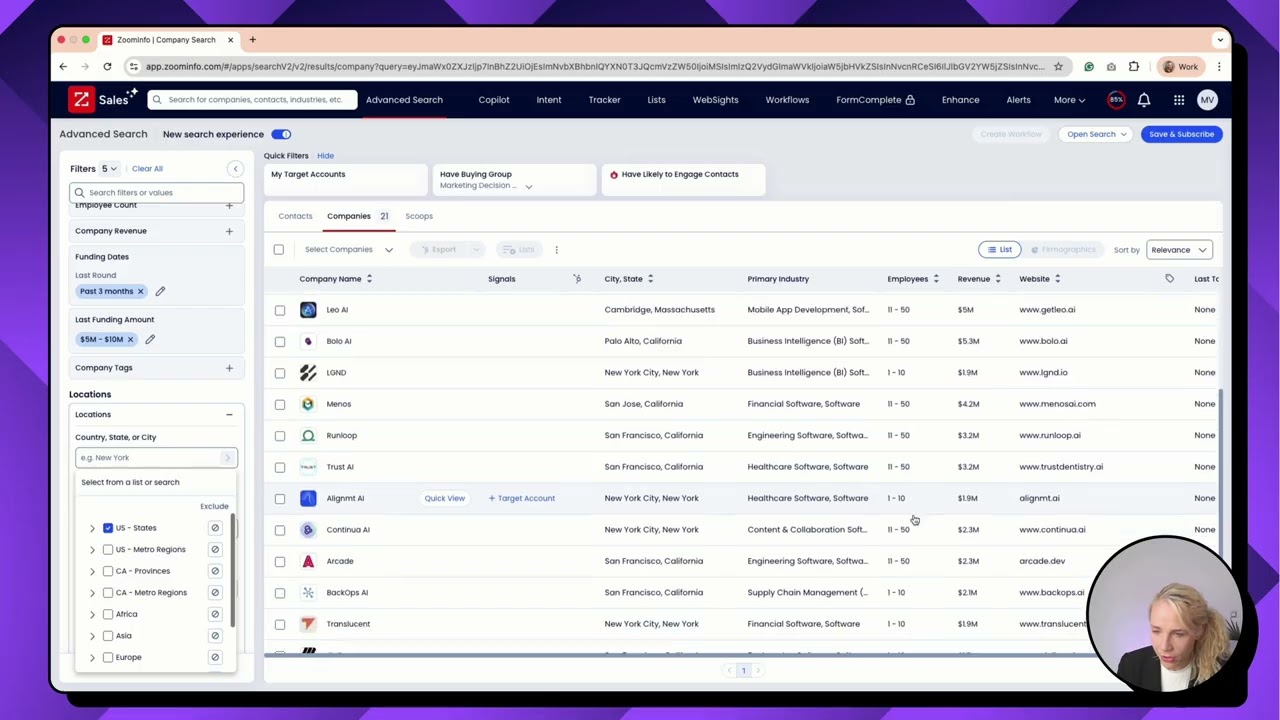Viewport: 1280px width, 720px height.
Task: Select the Leo AI row checkbox
Action: point(280,310)
